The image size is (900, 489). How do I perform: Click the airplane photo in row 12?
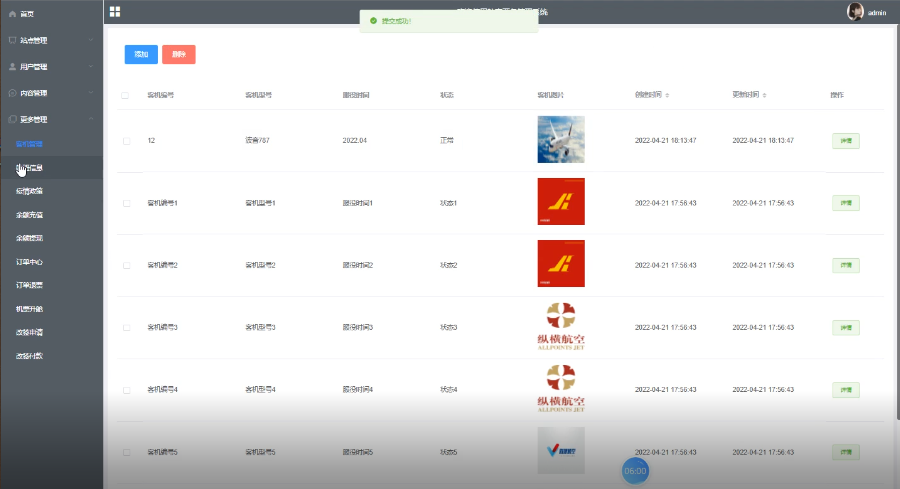561,139
